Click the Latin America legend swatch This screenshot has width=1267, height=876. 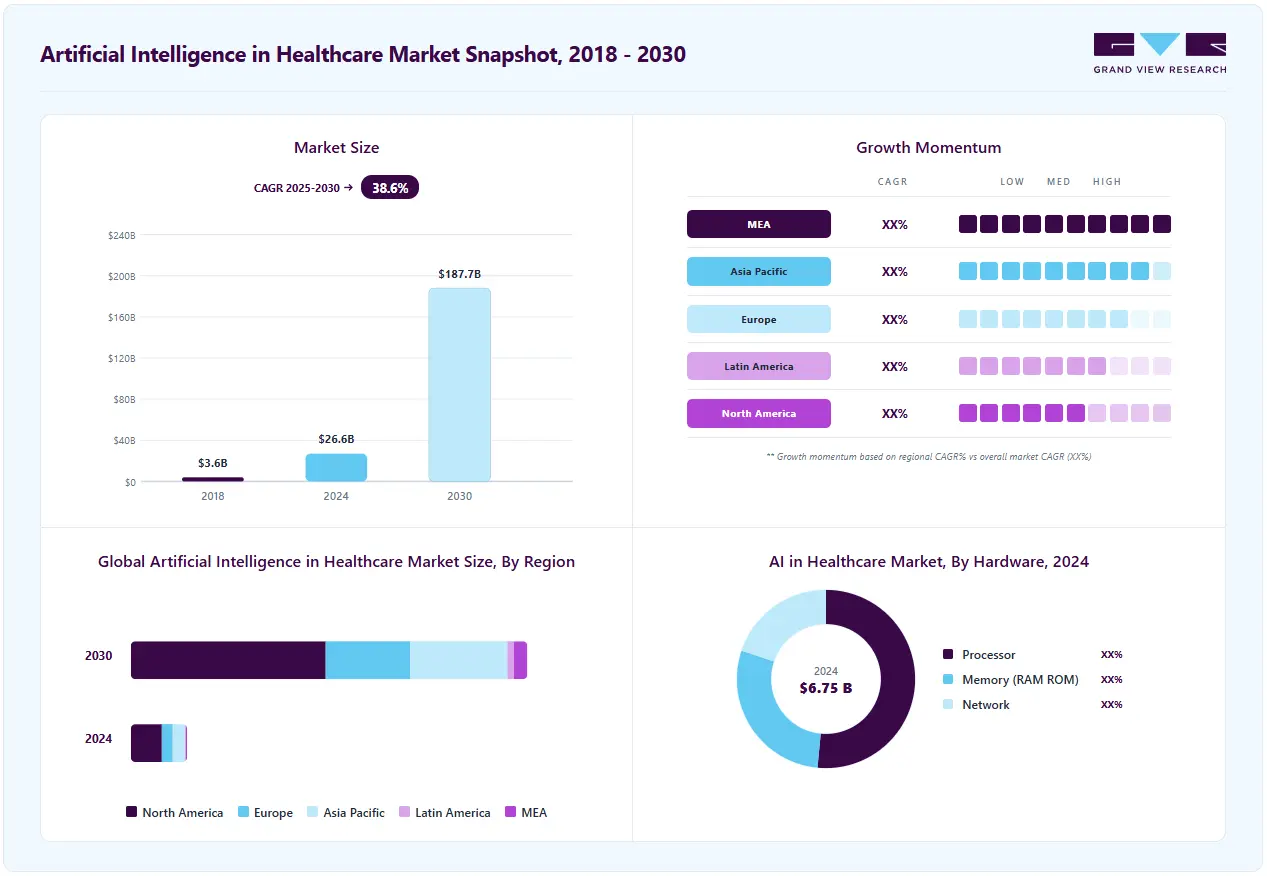(x=404, y=812)
